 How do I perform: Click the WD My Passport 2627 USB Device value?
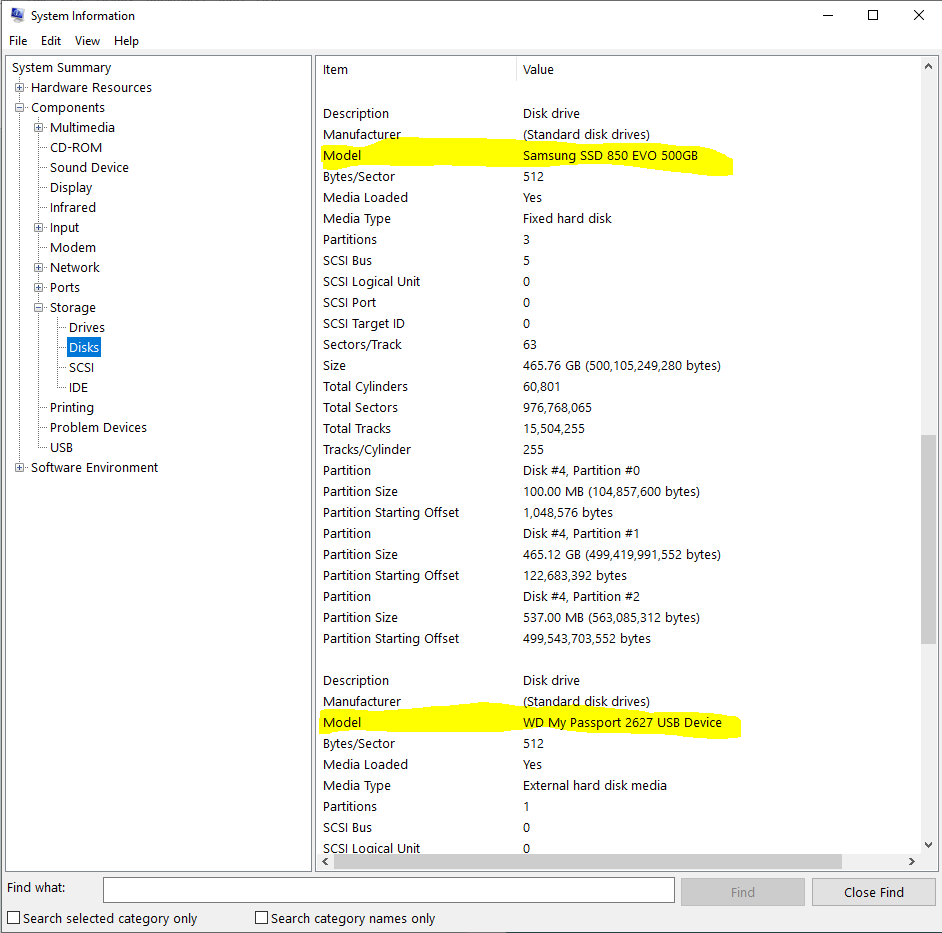[622, 723]
